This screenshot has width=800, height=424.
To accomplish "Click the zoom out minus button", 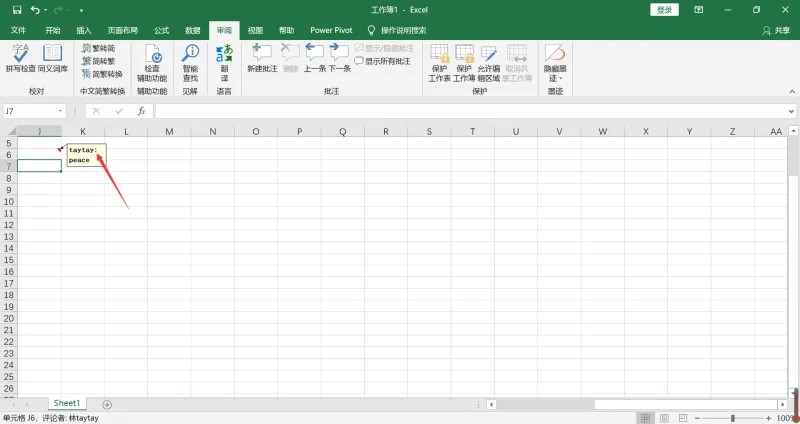I will [x=697, y=418].
